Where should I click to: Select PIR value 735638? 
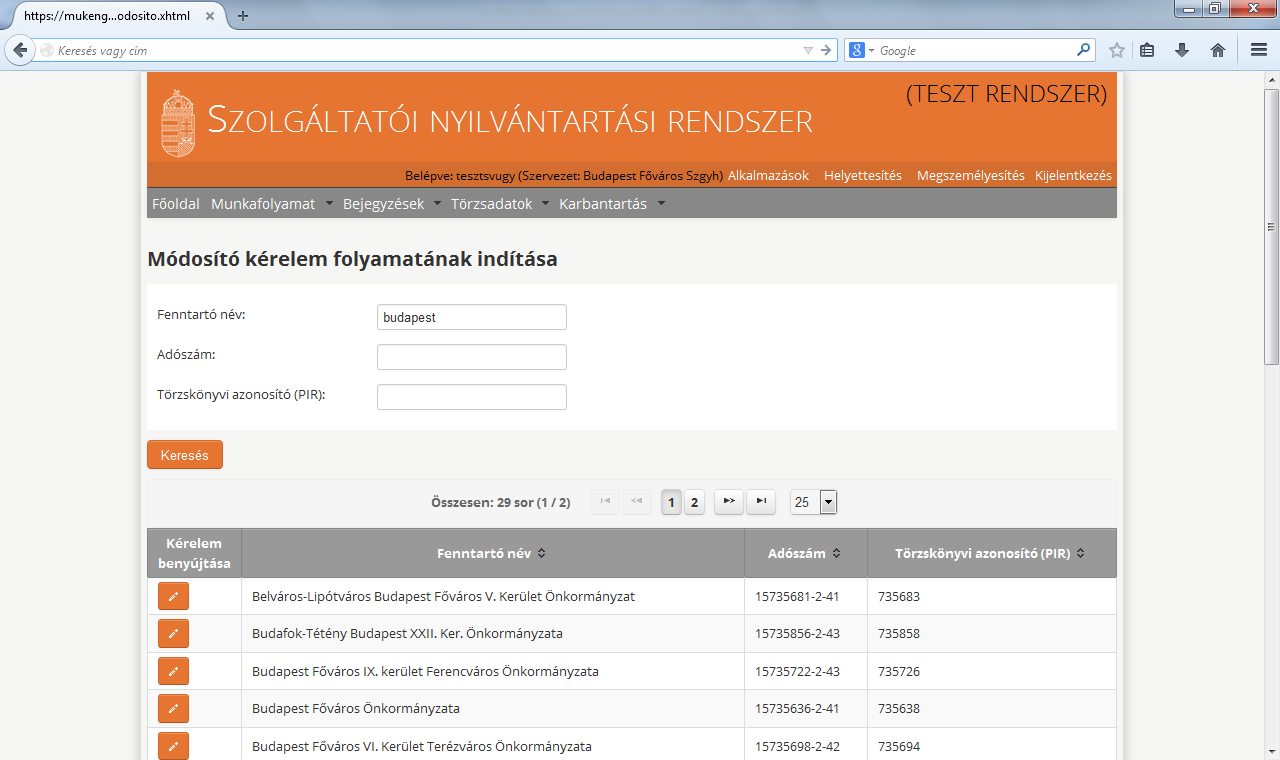click(898, 708)
